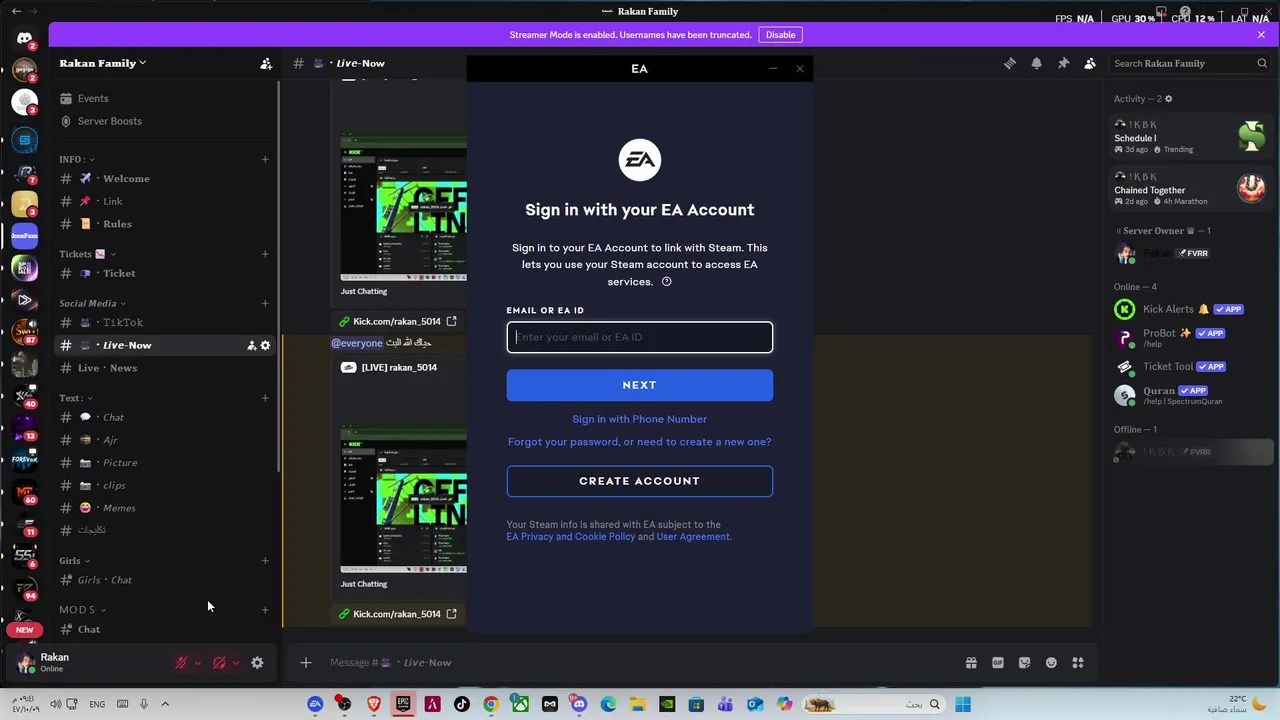The image size is (1280, 720).
Task: Open the gift icon in message bar
Action: 971,662
